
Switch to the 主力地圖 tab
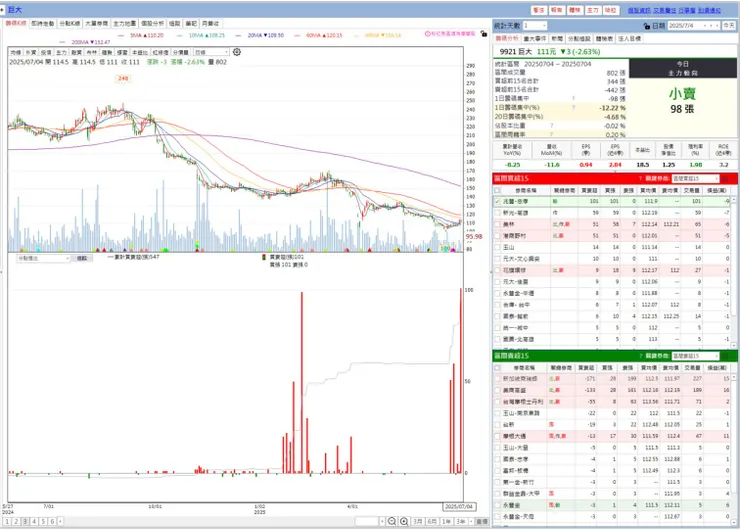125,24
